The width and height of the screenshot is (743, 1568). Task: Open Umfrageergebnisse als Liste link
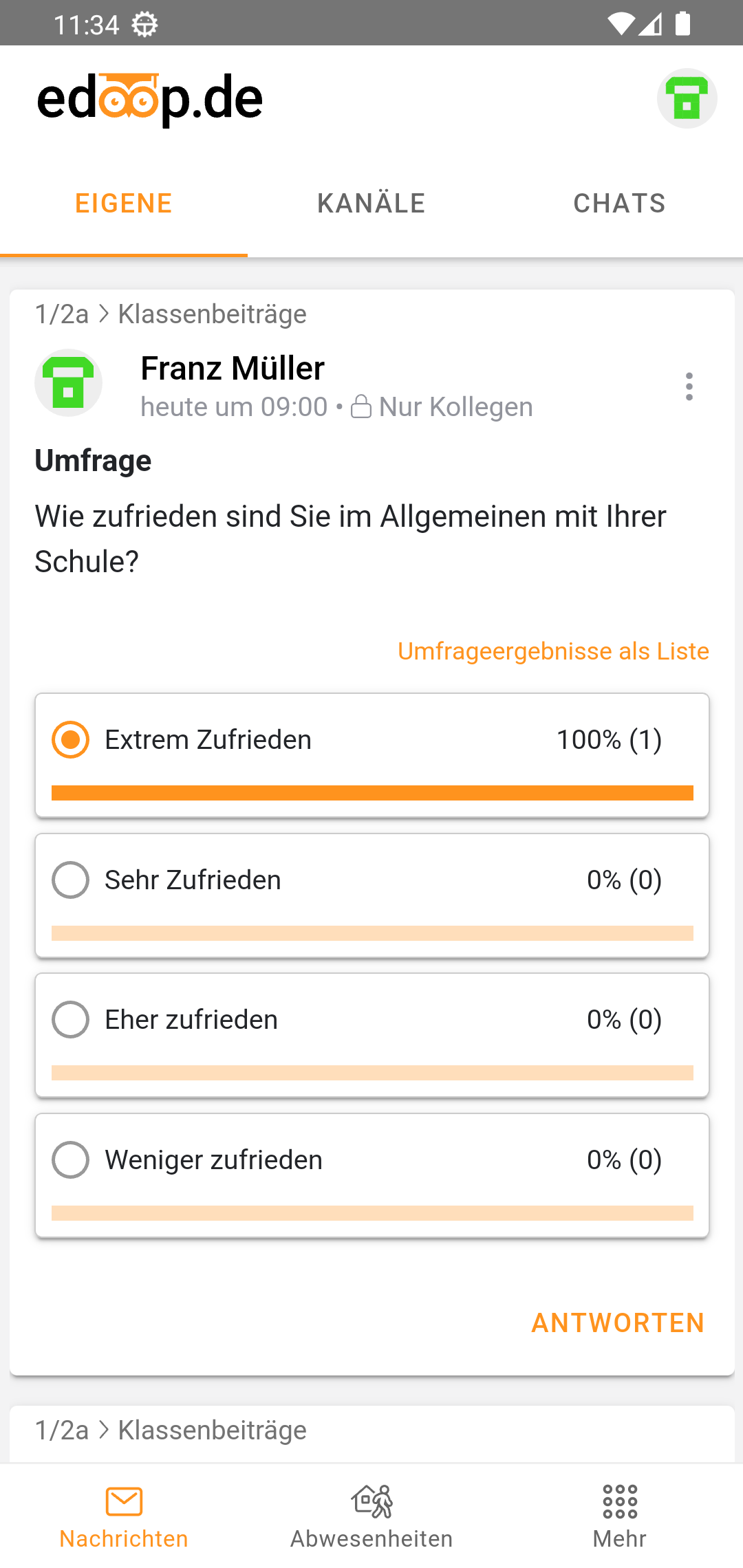[x=553, y=651]
